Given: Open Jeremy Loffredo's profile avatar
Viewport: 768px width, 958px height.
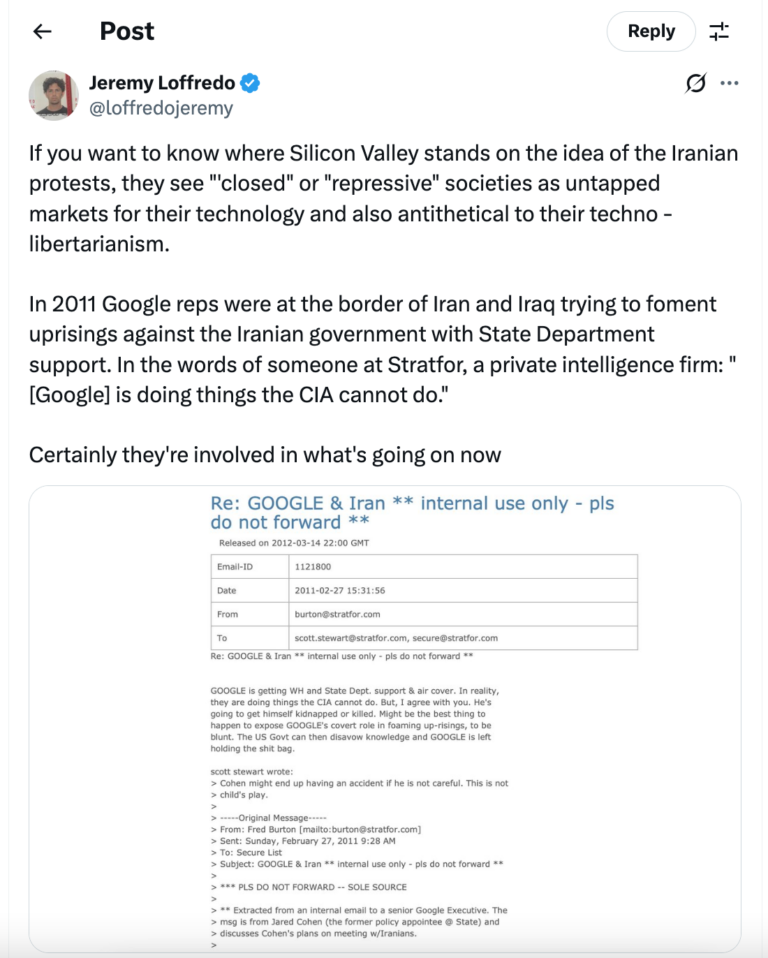Looking at the screenshot, I should click(x=54, y=96).
